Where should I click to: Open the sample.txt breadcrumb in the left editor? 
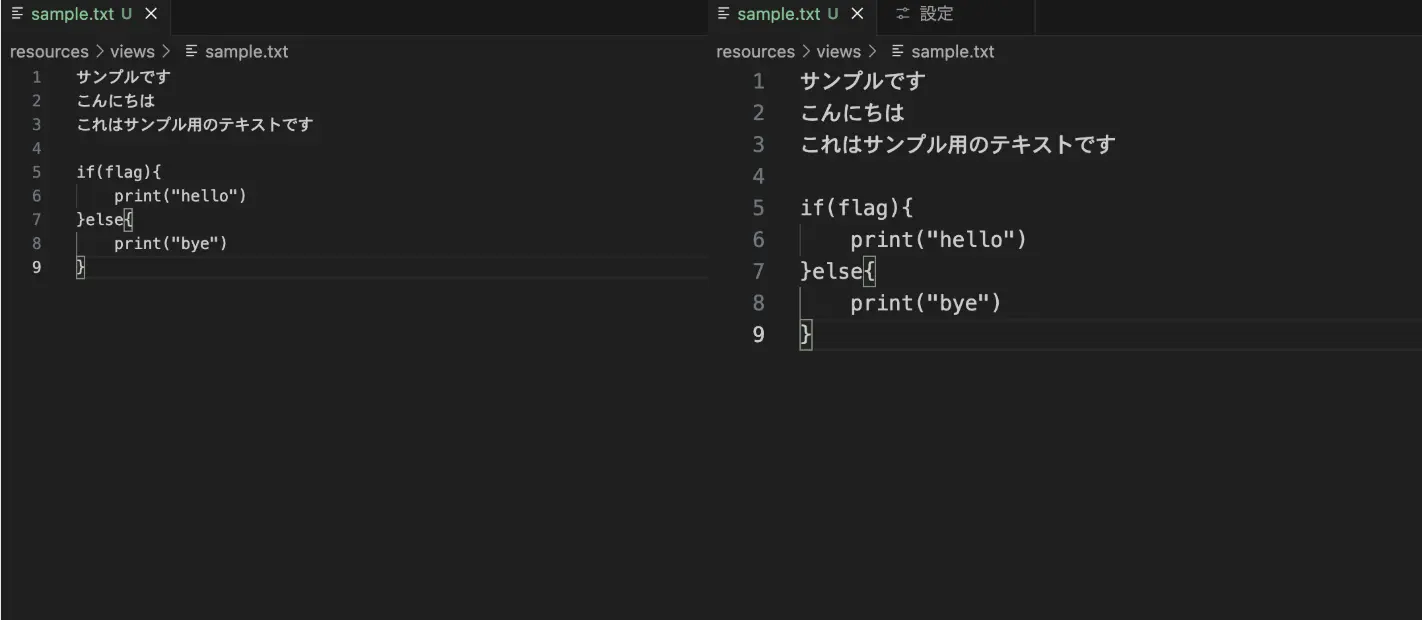246,52
